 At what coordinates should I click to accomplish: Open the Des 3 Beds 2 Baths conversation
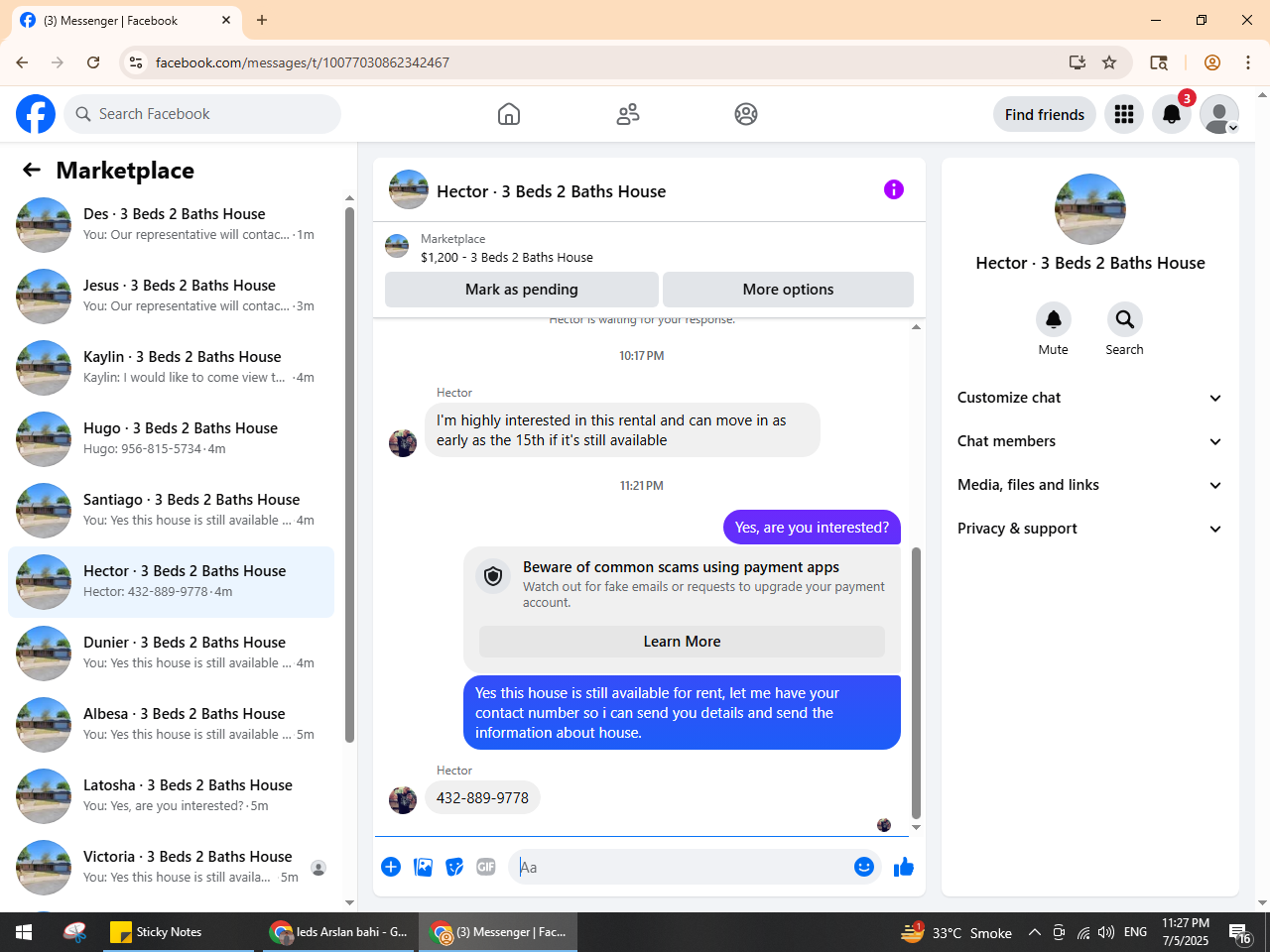[x=171, y=225]
